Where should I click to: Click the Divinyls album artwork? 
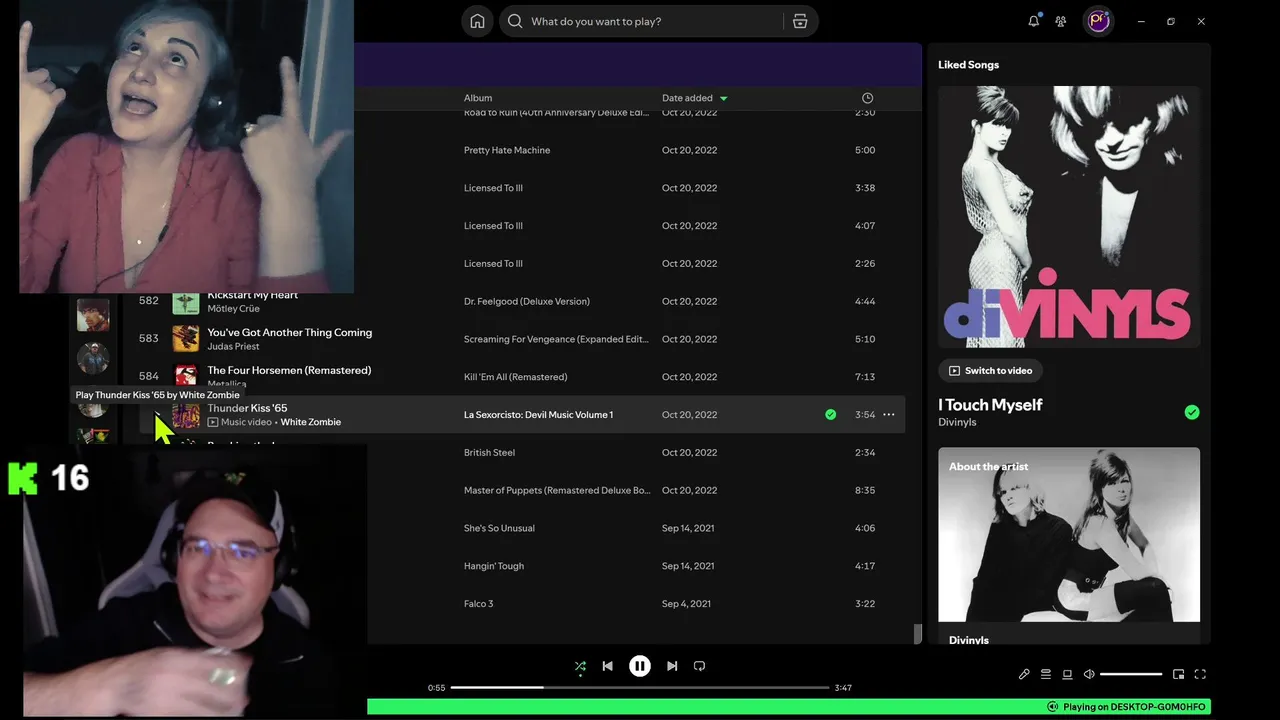(x=1069, y=217)
